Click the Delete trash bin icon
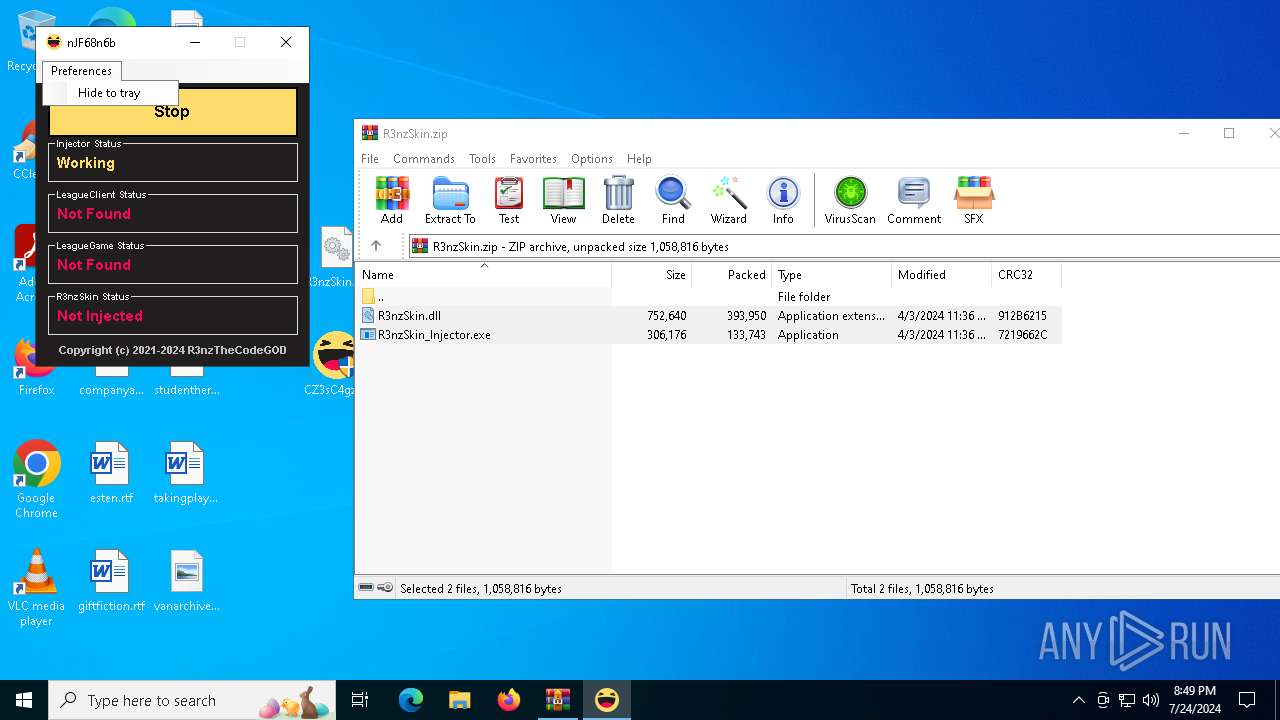Viewport: 1280px width, 720px height. 618,200
